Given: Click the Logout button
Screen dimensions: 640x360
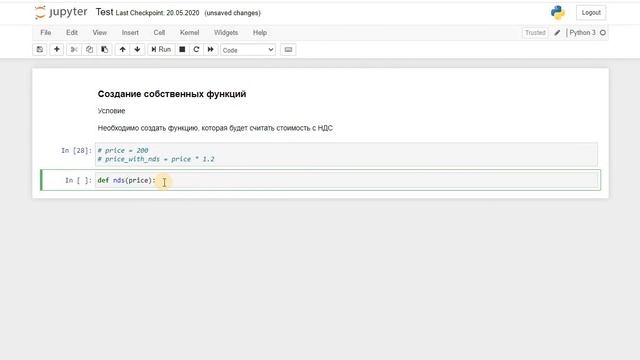Looking at the screenshot, I should (x=591, y=13).
